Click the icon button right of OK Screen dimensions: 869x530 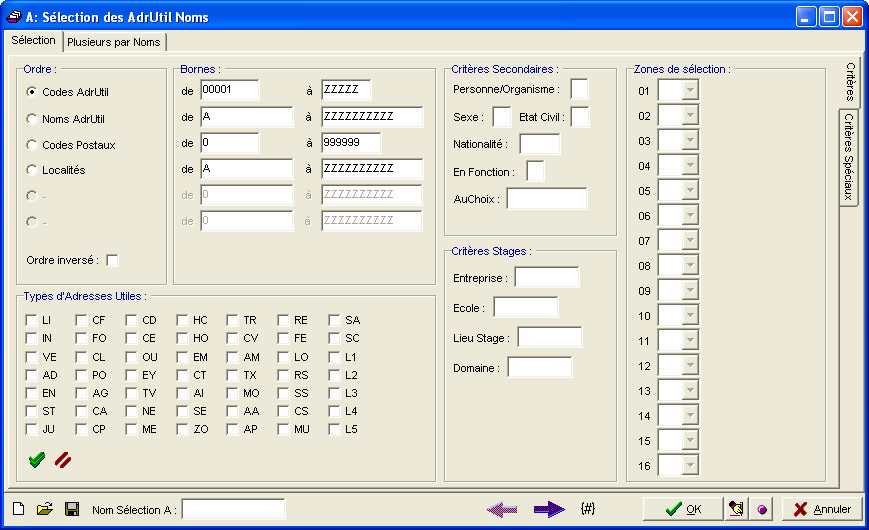coord(736,509)
